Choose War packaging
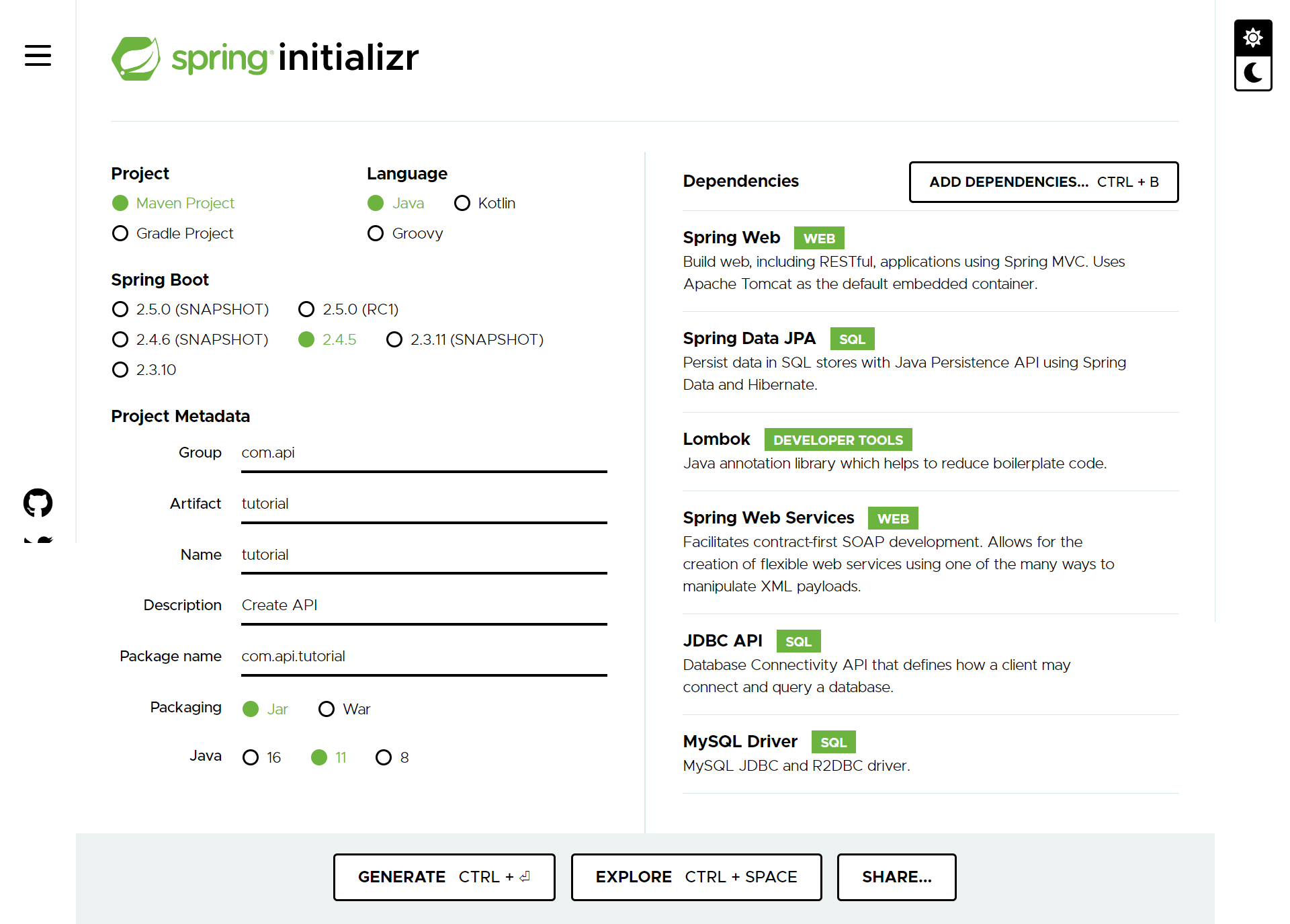 pos(327,709)
